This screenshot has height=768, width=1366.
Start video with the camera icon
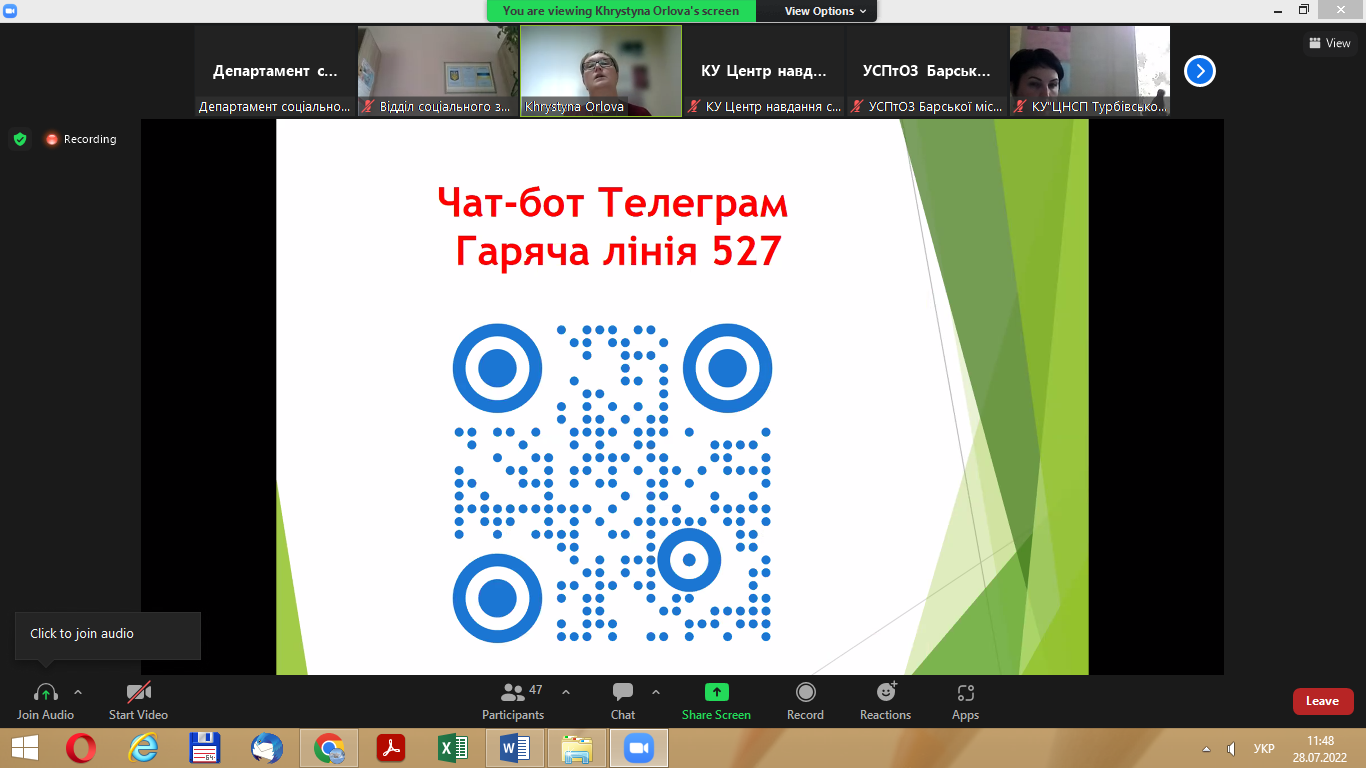click(x=138, y=692)
